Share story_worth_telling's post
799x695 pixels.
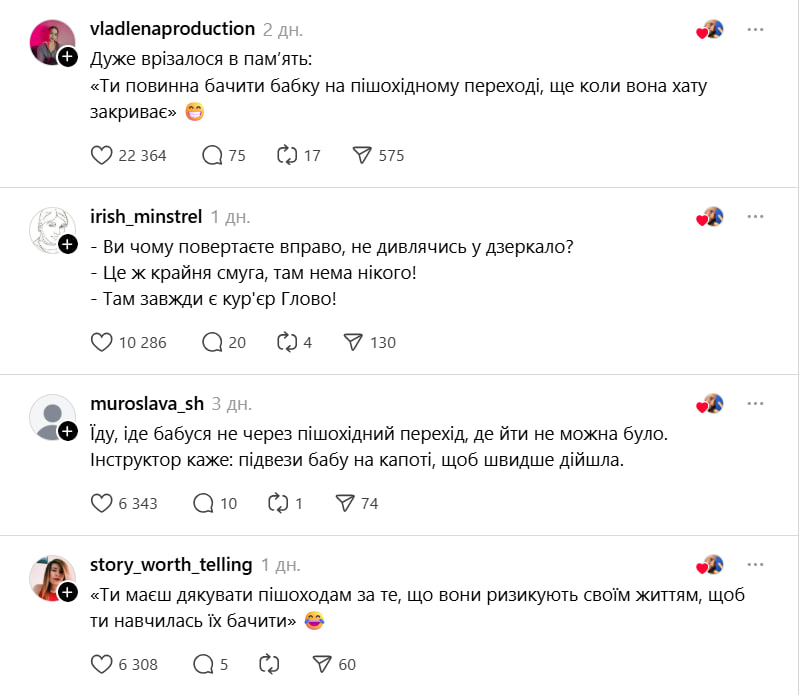pos(322,664)
